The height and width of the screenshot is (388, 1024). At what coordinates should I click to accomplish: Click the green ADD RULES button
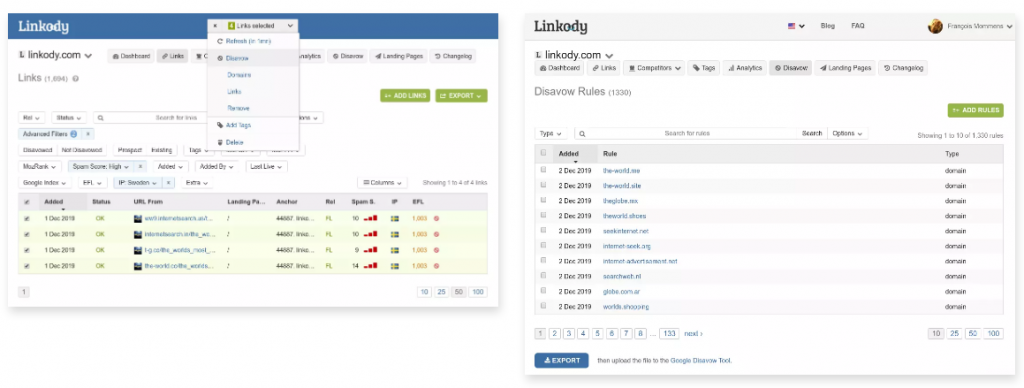click(x=975, y=110)
